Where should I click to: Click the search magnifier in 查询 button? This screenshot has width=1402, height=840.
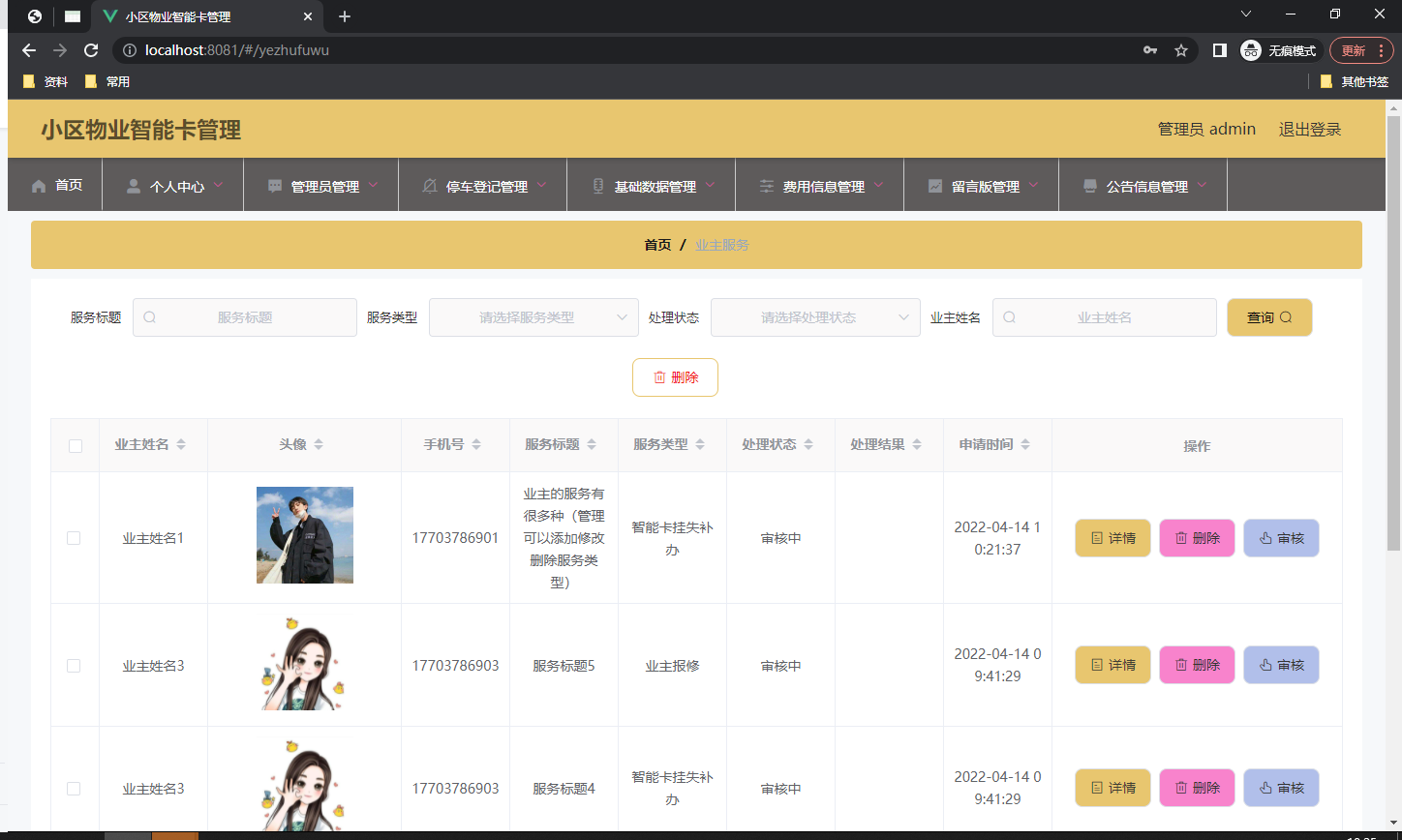point(1286,317)
